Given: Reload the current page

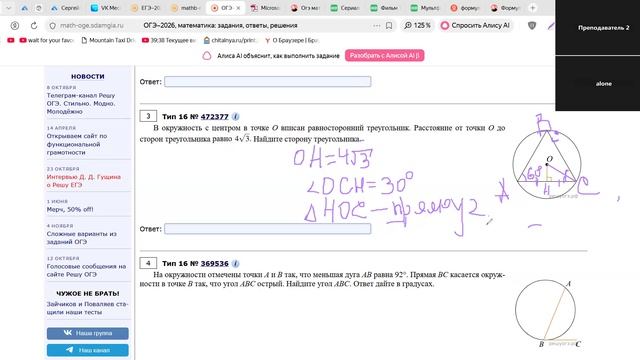Looking at the screenshot, I should 34,25.
